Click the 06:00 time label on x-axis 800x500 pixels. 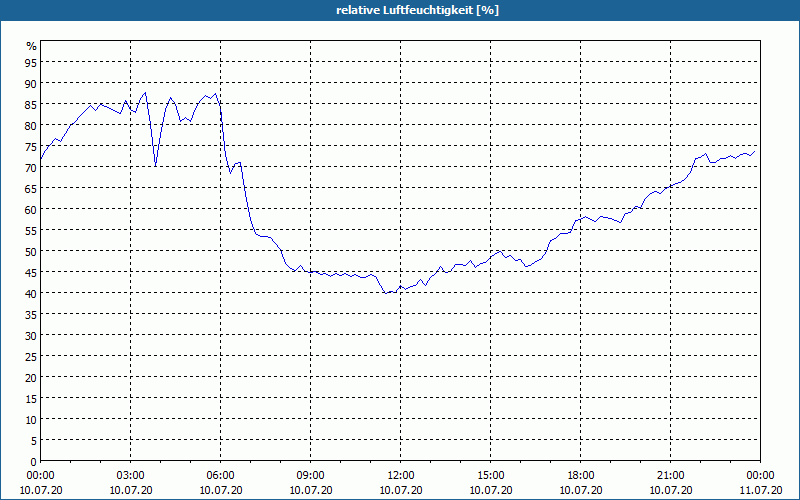coord(220,476)
